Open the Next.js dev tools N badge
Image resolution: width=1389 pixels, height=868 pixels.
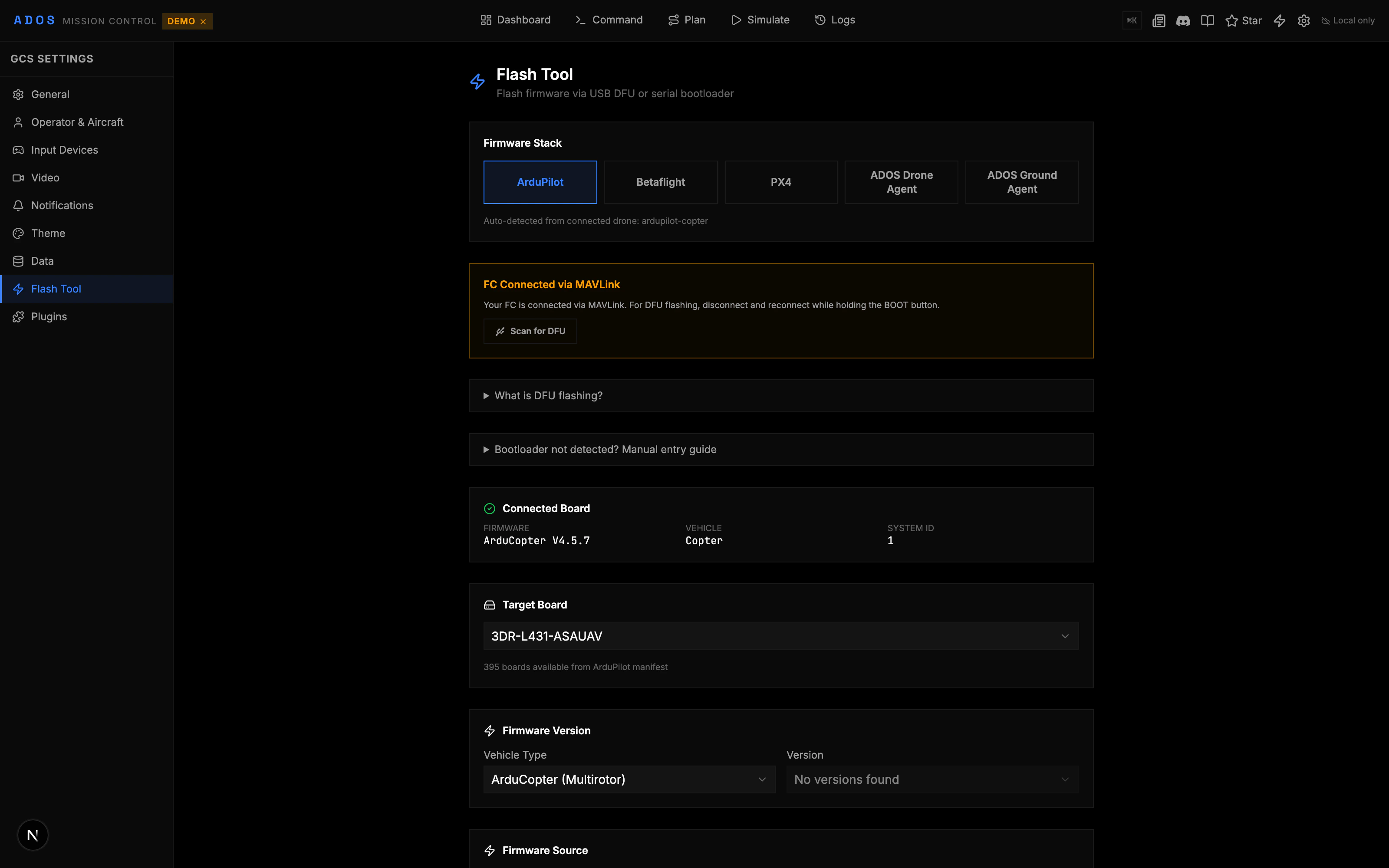pyautogui.click(x=33, y=835)
